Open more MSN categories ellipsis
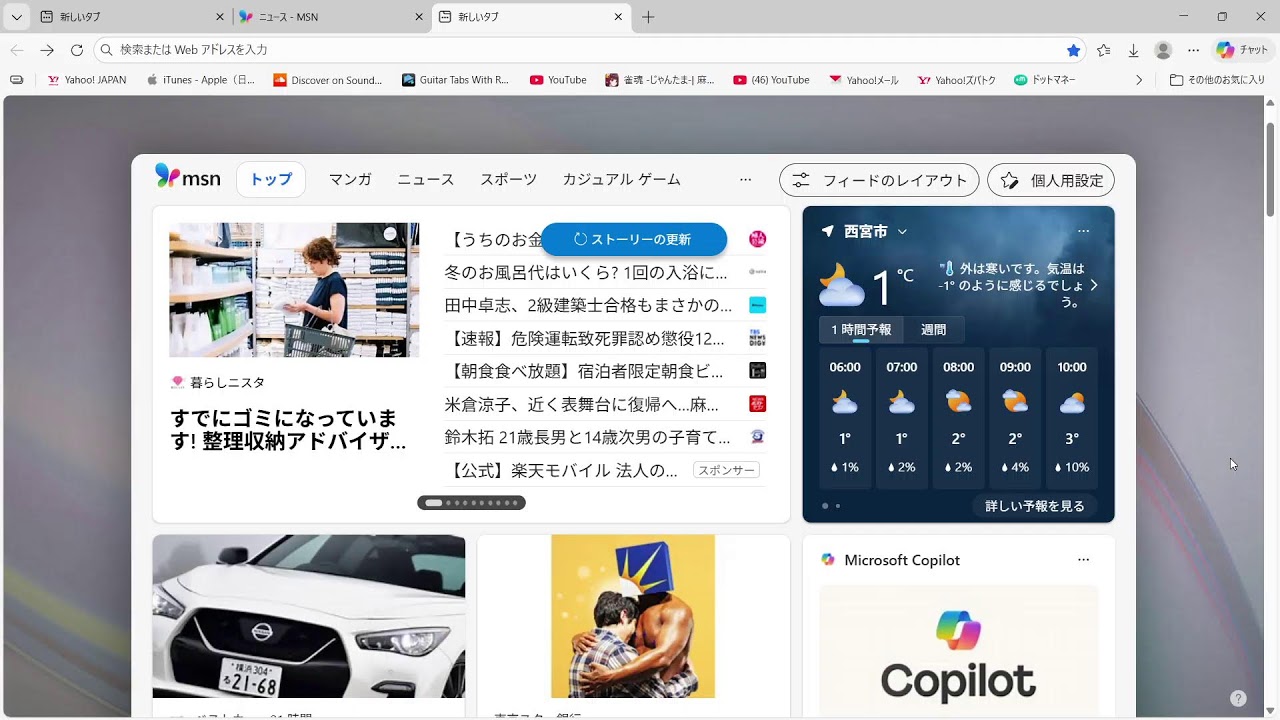 (x=745, y=180)
